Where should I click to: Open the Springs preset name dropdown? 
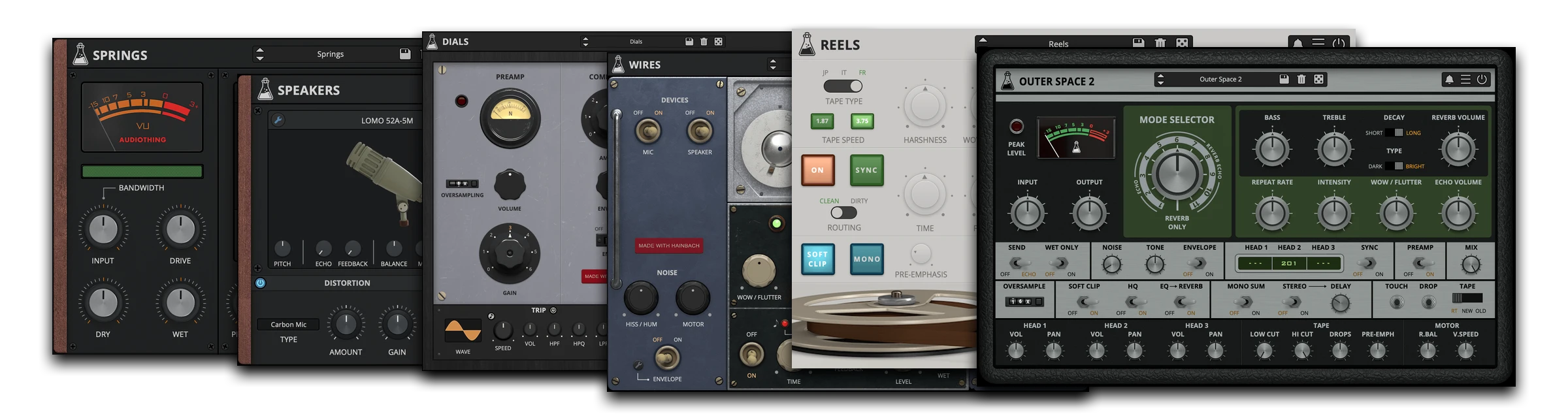pyautogui.click(x=330, y=54)
